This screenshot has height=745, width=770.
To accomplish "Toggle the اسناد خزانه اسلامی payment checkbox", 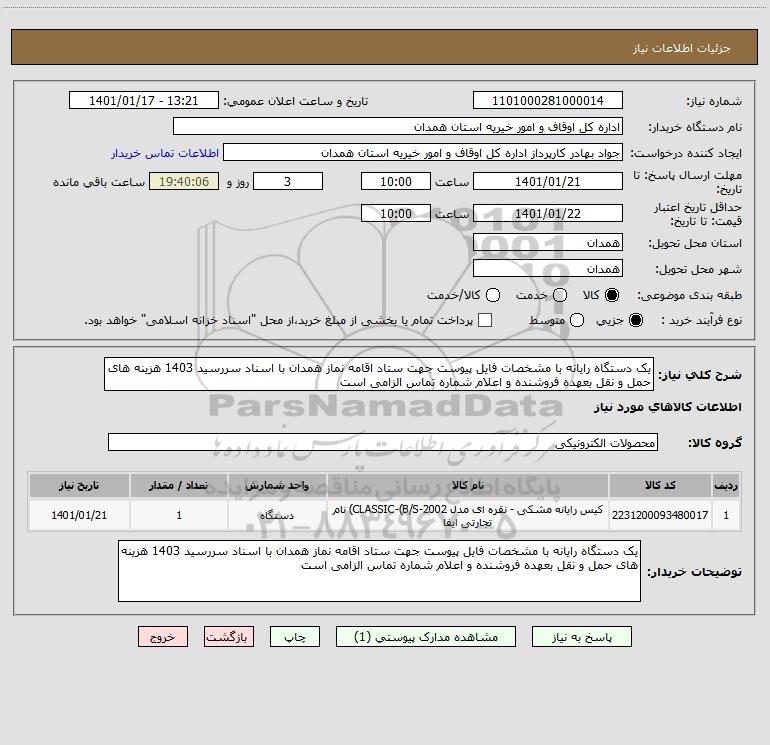I will coord(485,320).
